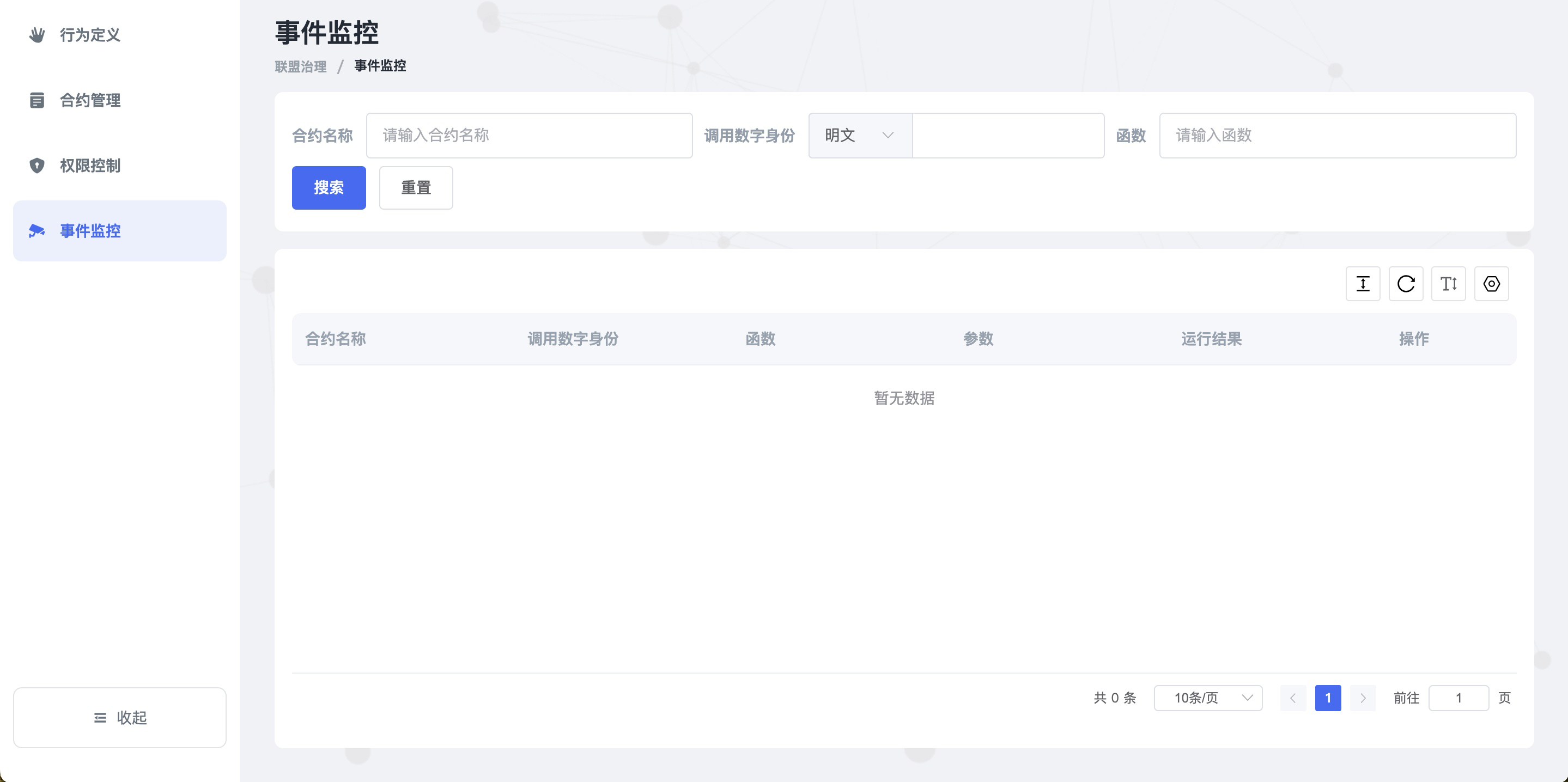The width and height of the screenshot is (1568, 782).
Task: Focus the 请输入合约名称 input field
Action: click(529, 135)
